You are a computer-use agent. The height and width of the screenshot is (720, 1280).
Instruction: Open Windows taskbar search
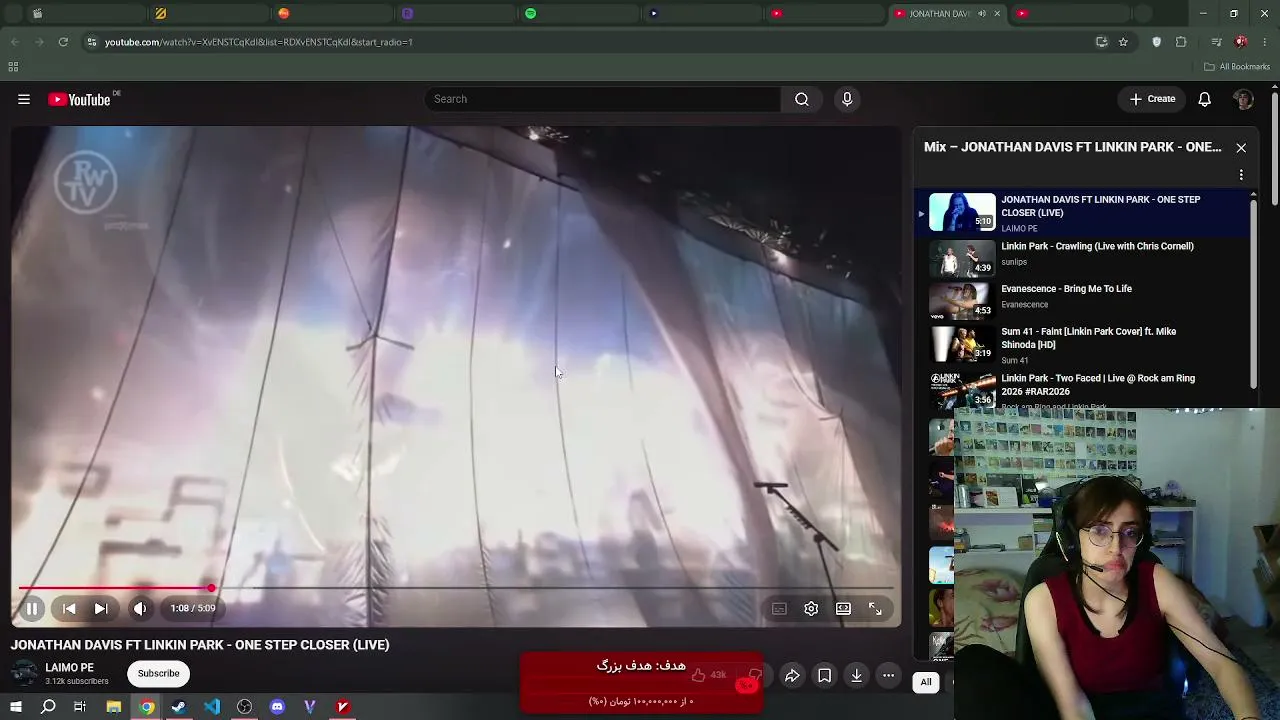[x=48, y=707]
